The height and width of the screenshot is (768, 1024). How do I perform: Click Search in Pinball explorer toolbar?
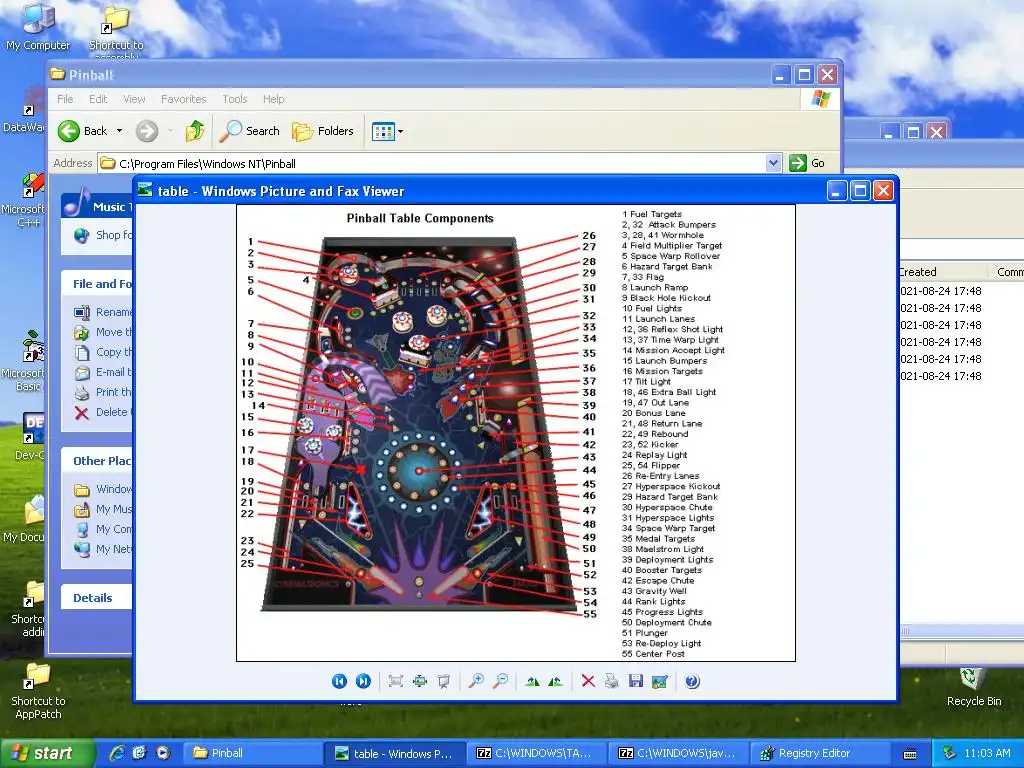pyautogui.click(x=249, y=131)
